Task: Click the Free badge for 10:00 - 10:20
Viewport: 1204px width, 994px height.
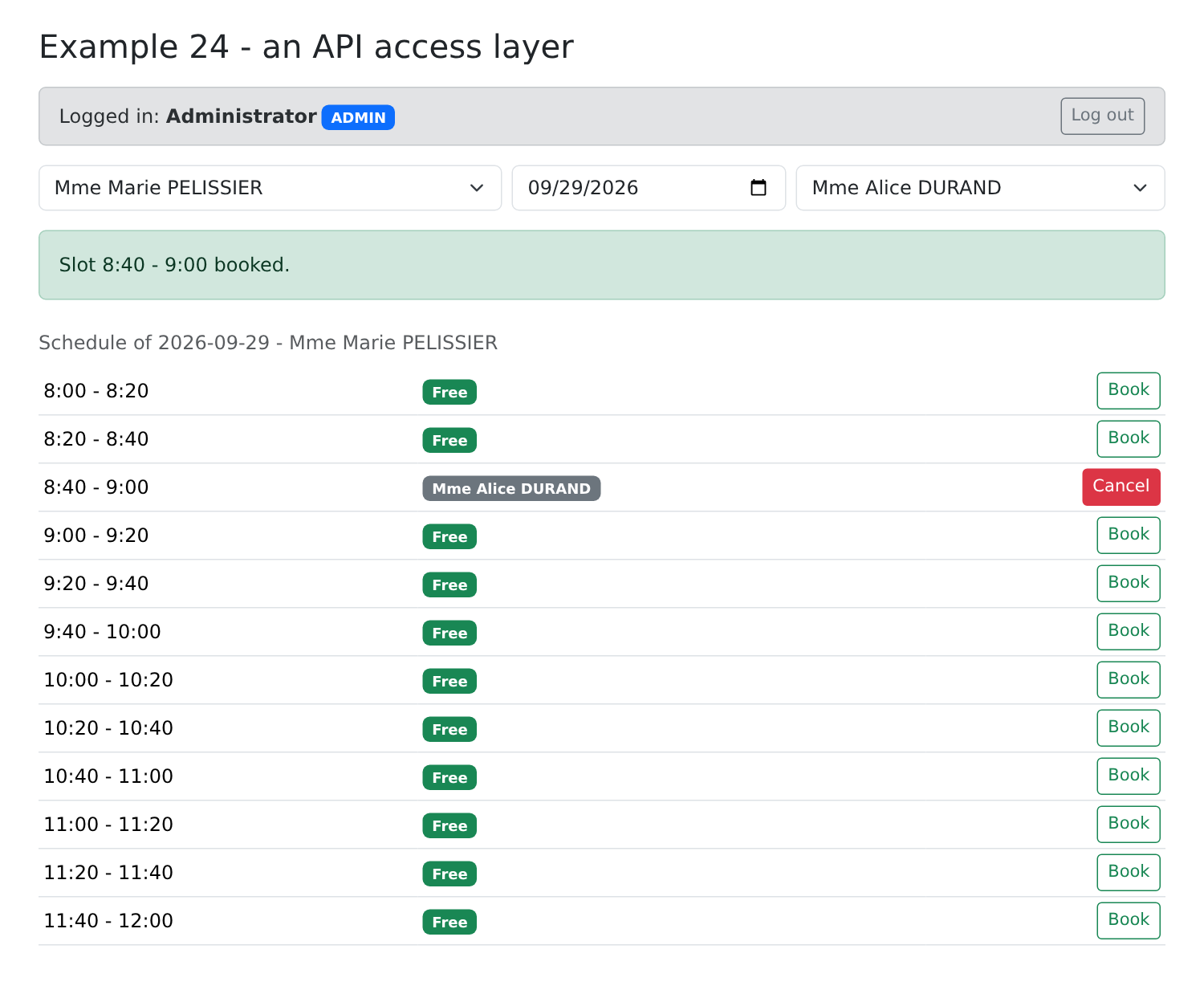Action: [x=449, y=681]
